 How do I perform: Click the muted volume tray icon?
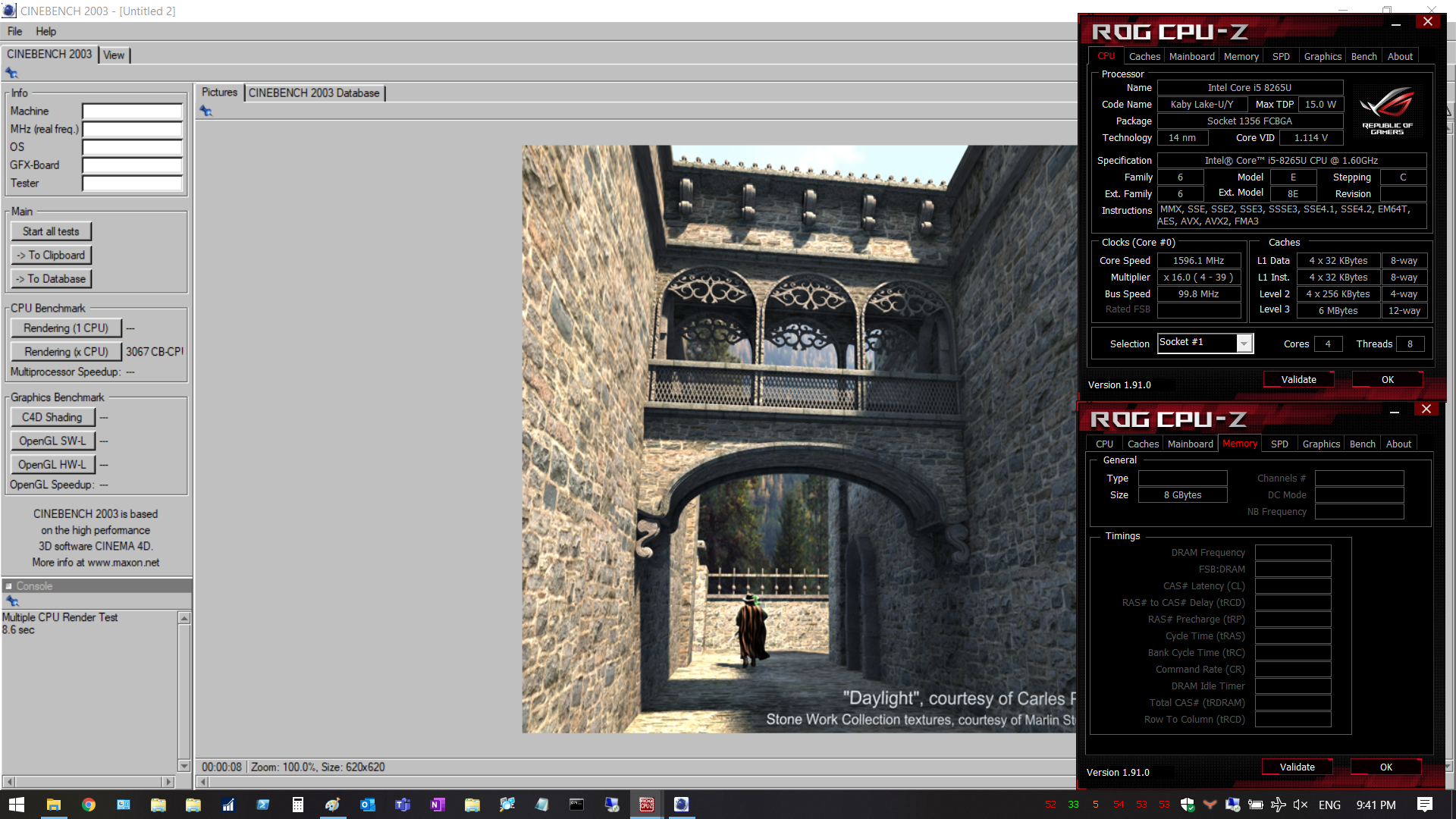click(x=1301, y=805)
